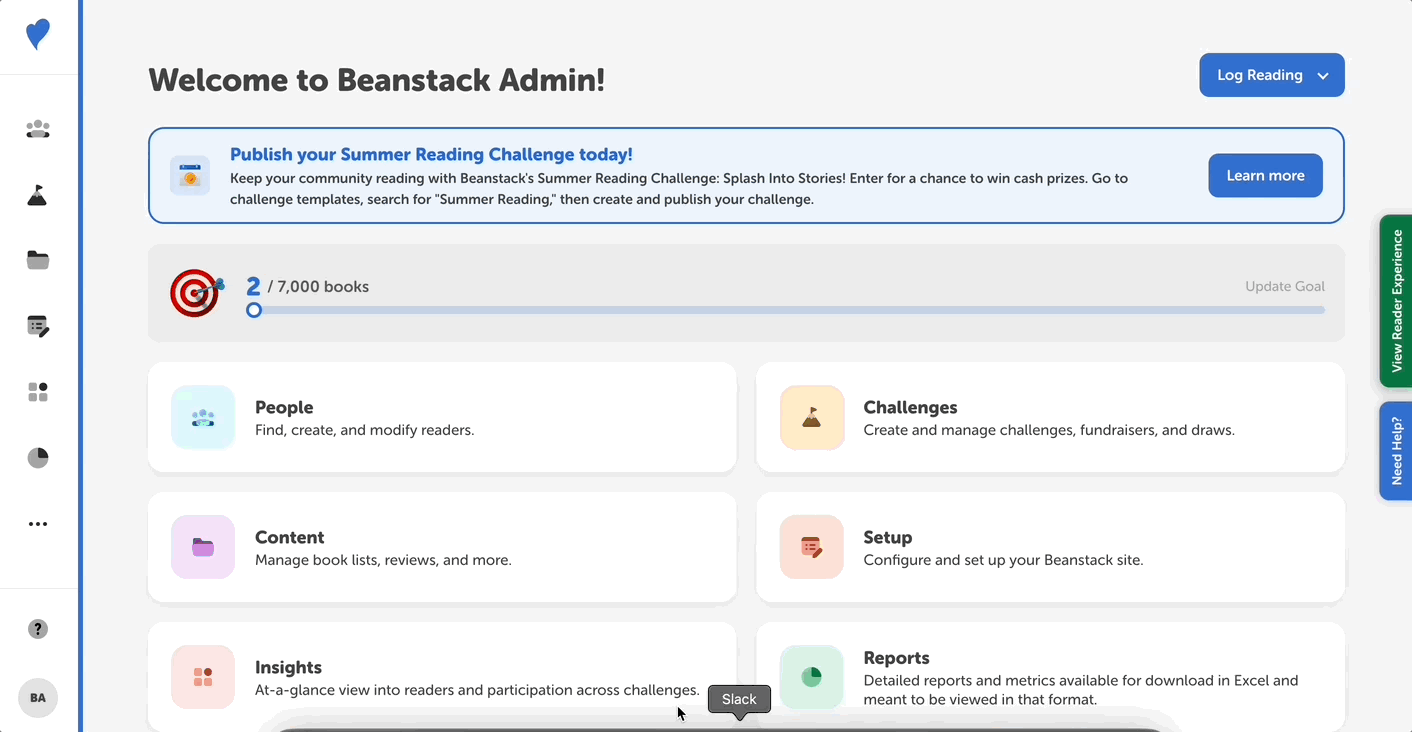Click the Beanstack heart logo
This screenshot has width=1412, height=732.
pyautogui.click(x=37, y=33)
